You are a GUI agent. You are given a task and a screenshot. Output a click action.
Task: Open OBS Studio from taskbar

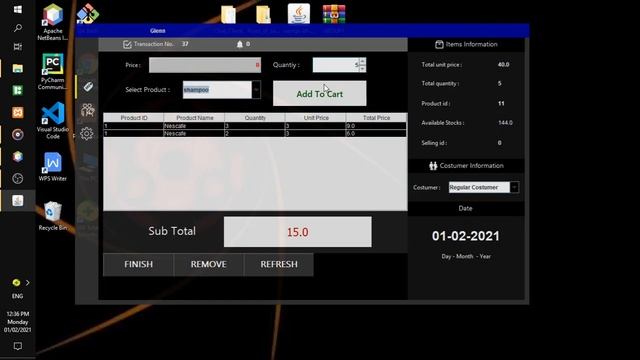coord(18,178)
